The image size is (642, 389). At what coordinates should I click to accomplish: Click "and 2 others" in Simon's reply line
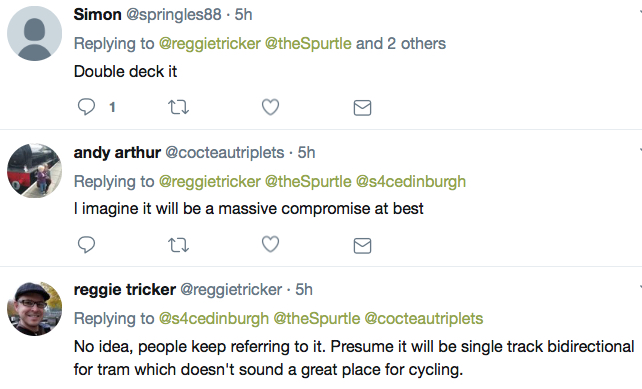pos(401,43)
